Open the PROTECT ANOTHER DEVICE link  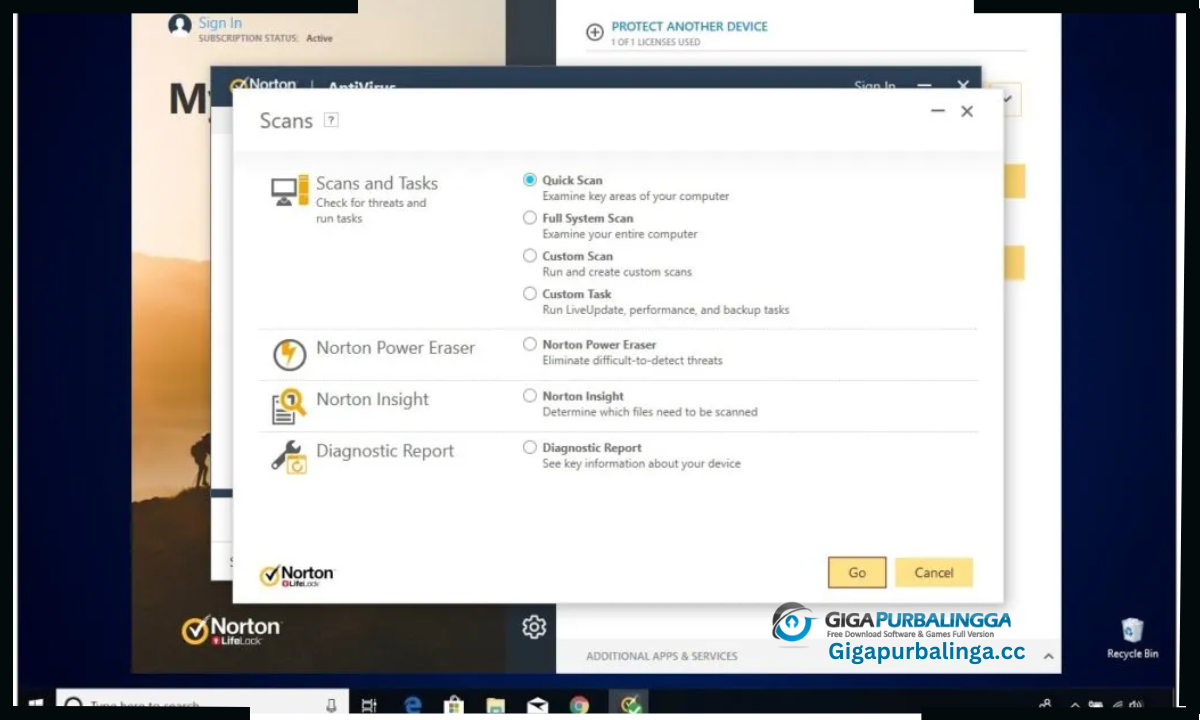pos(690,26)
